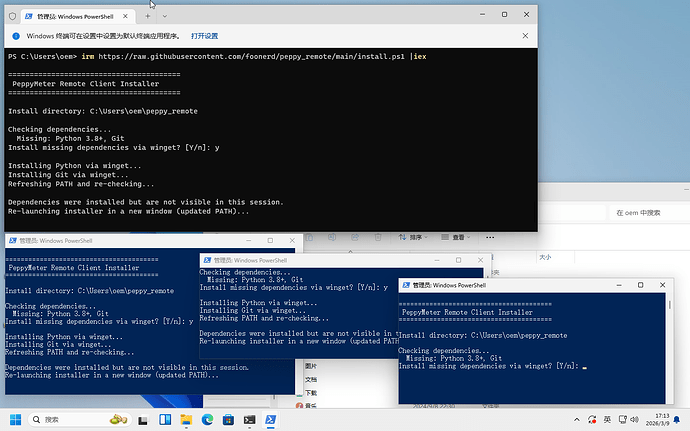This screenshot has width=690, height=431.
Task: Open a new tab in Windows Terminal
Action: pyautogui.click(x=148, y=16)
